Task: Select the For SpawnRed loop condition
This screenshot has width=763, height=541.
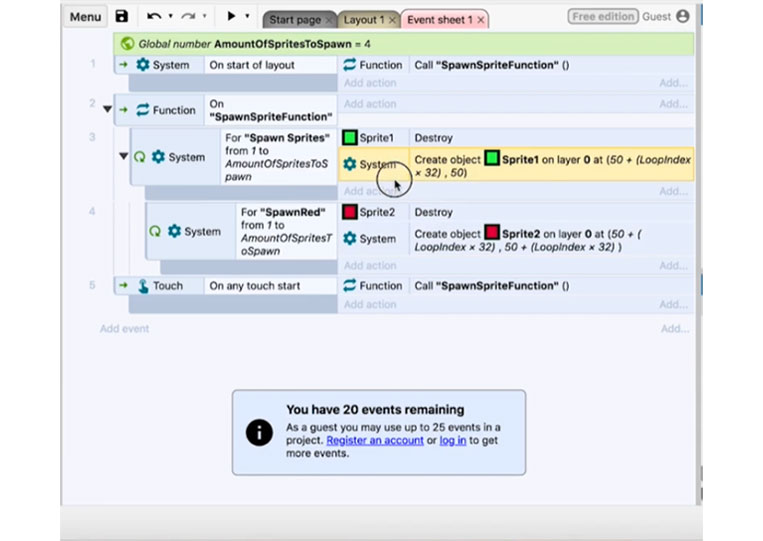Action: coord(286,231)
